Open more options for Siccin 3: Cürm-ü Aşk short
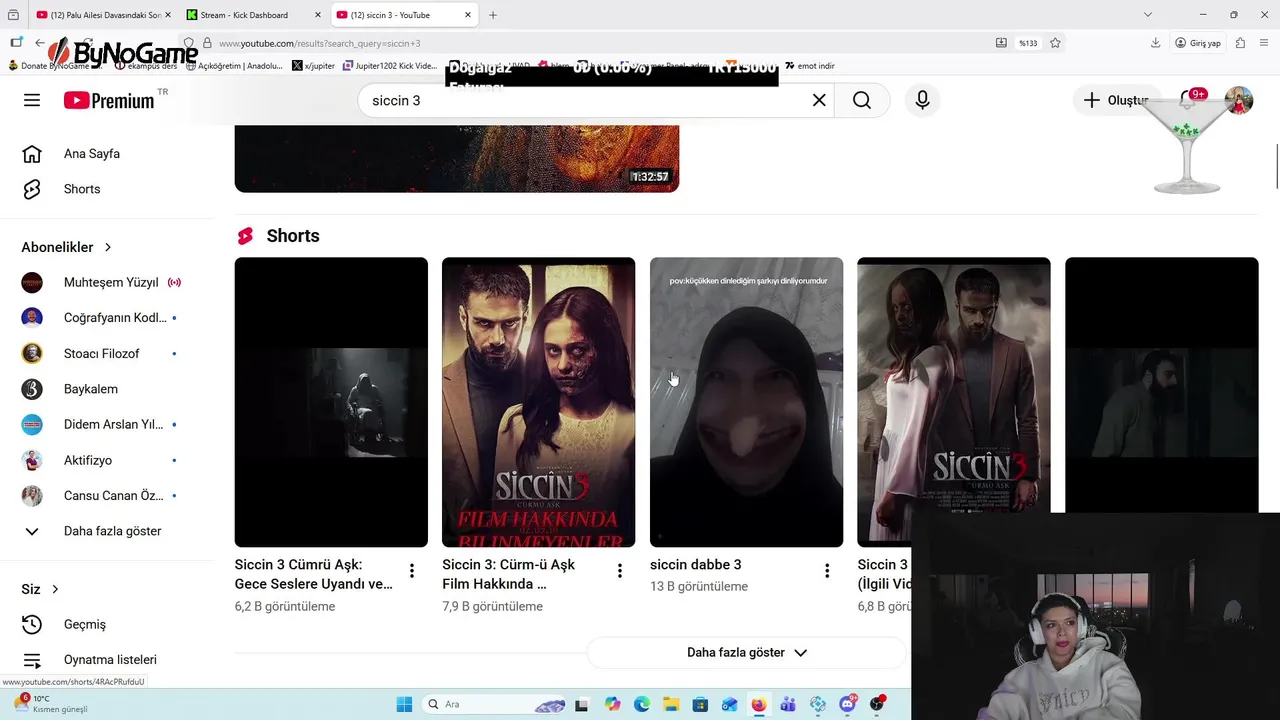Image resolution: width=1280 pixels, height=720 pixels. (619, 571)
